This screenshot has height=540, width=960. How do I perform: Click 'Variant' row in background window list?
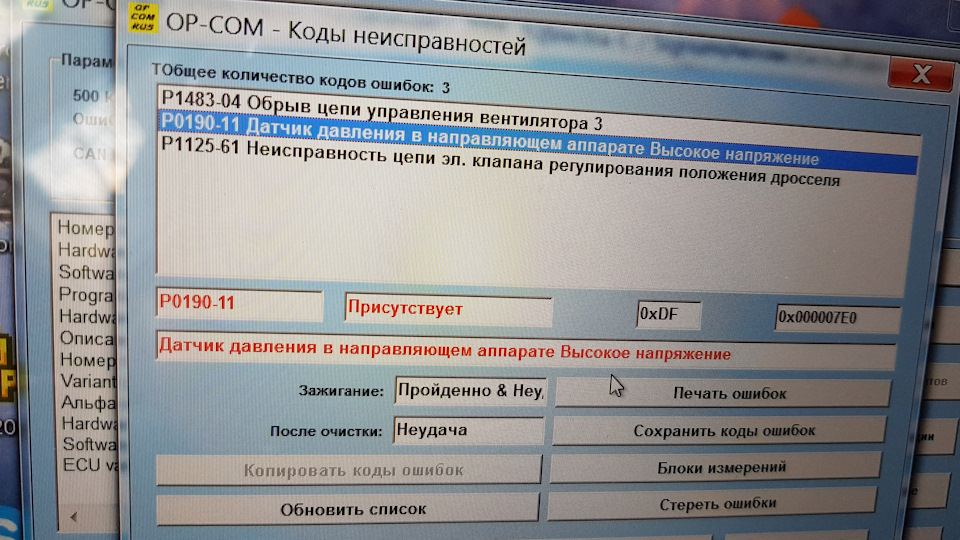[x=88, y=381]
